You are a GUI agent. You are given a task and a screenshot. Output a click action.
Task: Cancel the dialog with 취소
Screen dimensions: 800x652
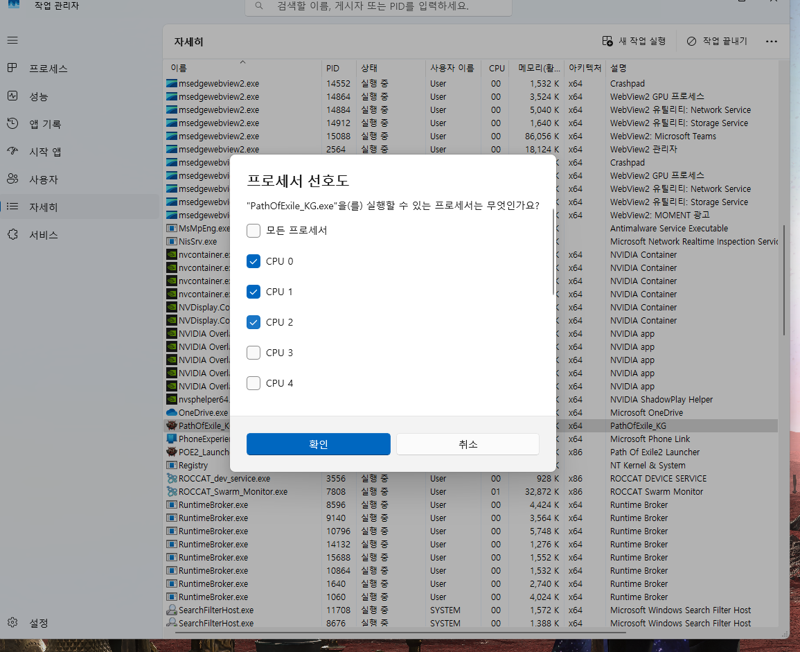(x=468, y=444)
